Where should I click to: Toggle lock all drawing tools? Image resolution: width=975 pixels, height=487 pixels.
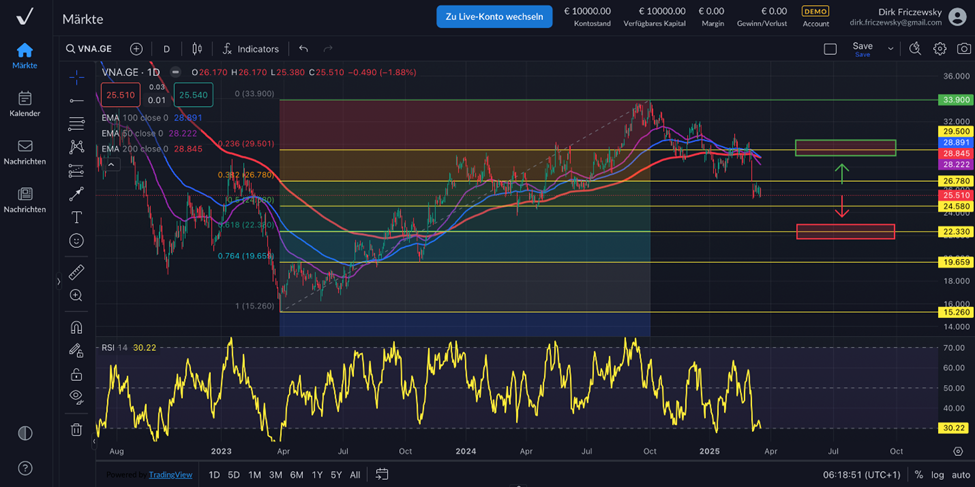tap(76, 374)
